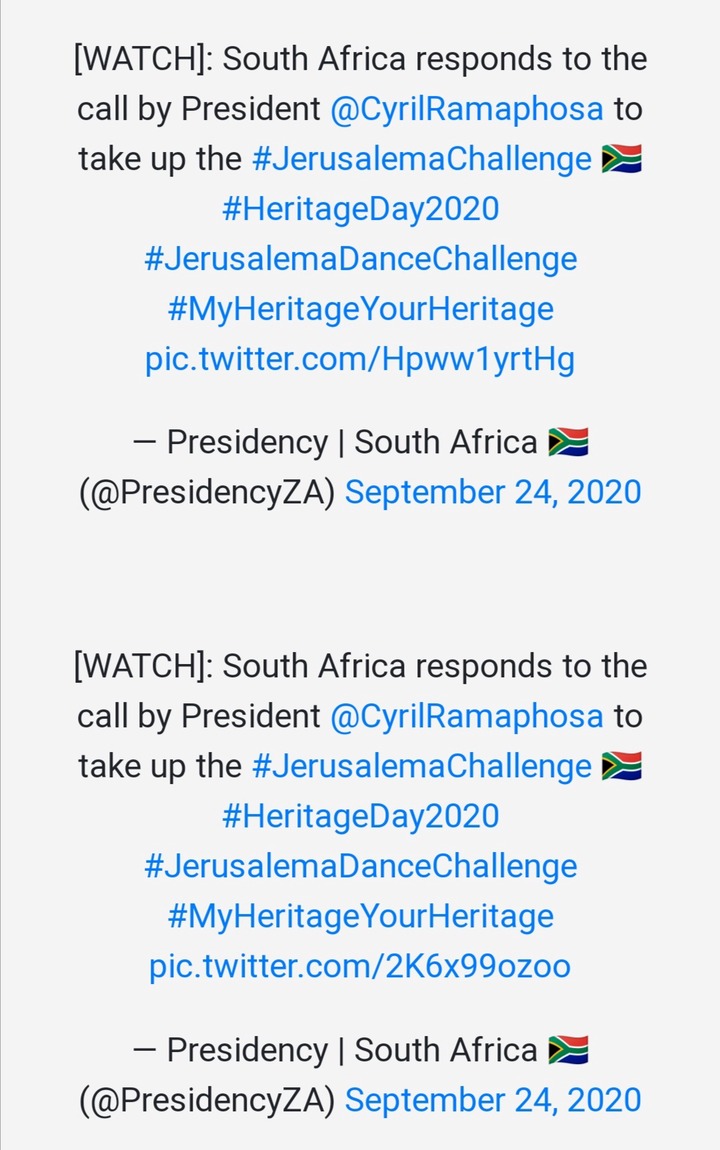Click South Africa flag emoji after second #JerusalemaChallenge
The image size is (720, 1150).
[x=622, y=766]
